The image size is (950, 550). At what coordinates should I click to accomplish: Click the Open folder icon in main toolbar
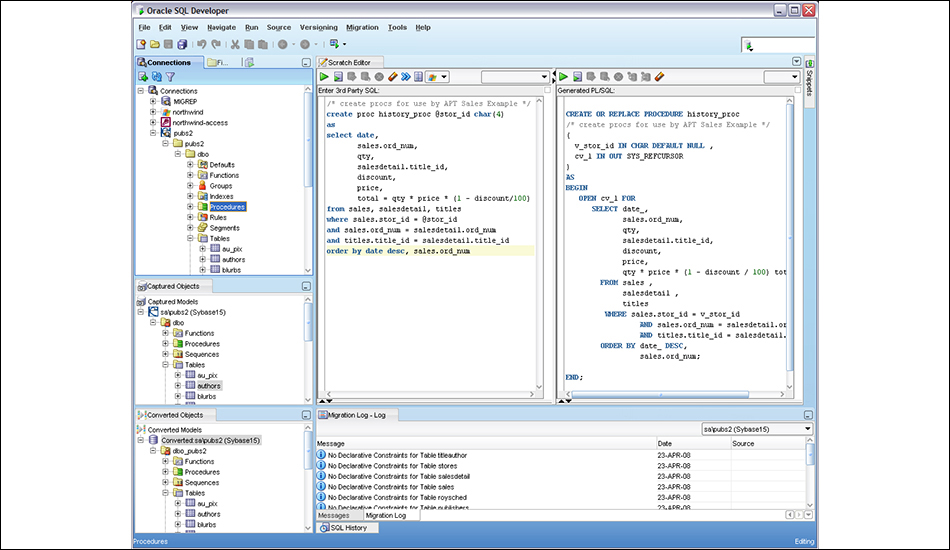pos(155,44)
